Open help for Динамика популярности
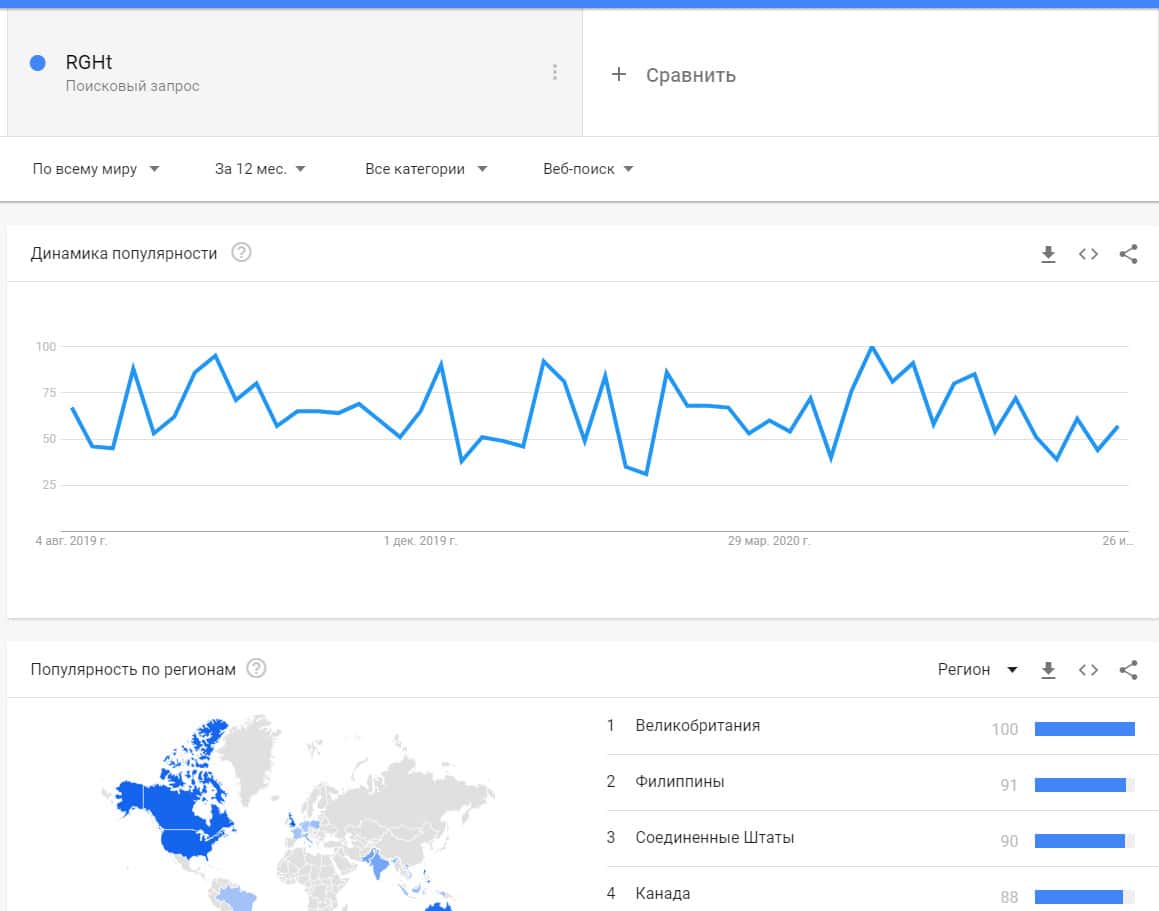This screenshot has height=911, width=1159. [x=241, y=253]
